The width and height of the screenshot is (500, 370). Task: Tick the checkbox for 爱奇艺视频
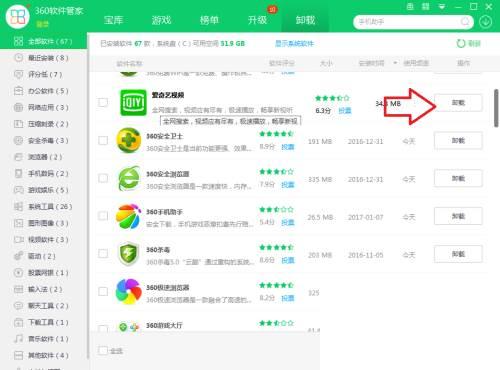click(103, 102)
